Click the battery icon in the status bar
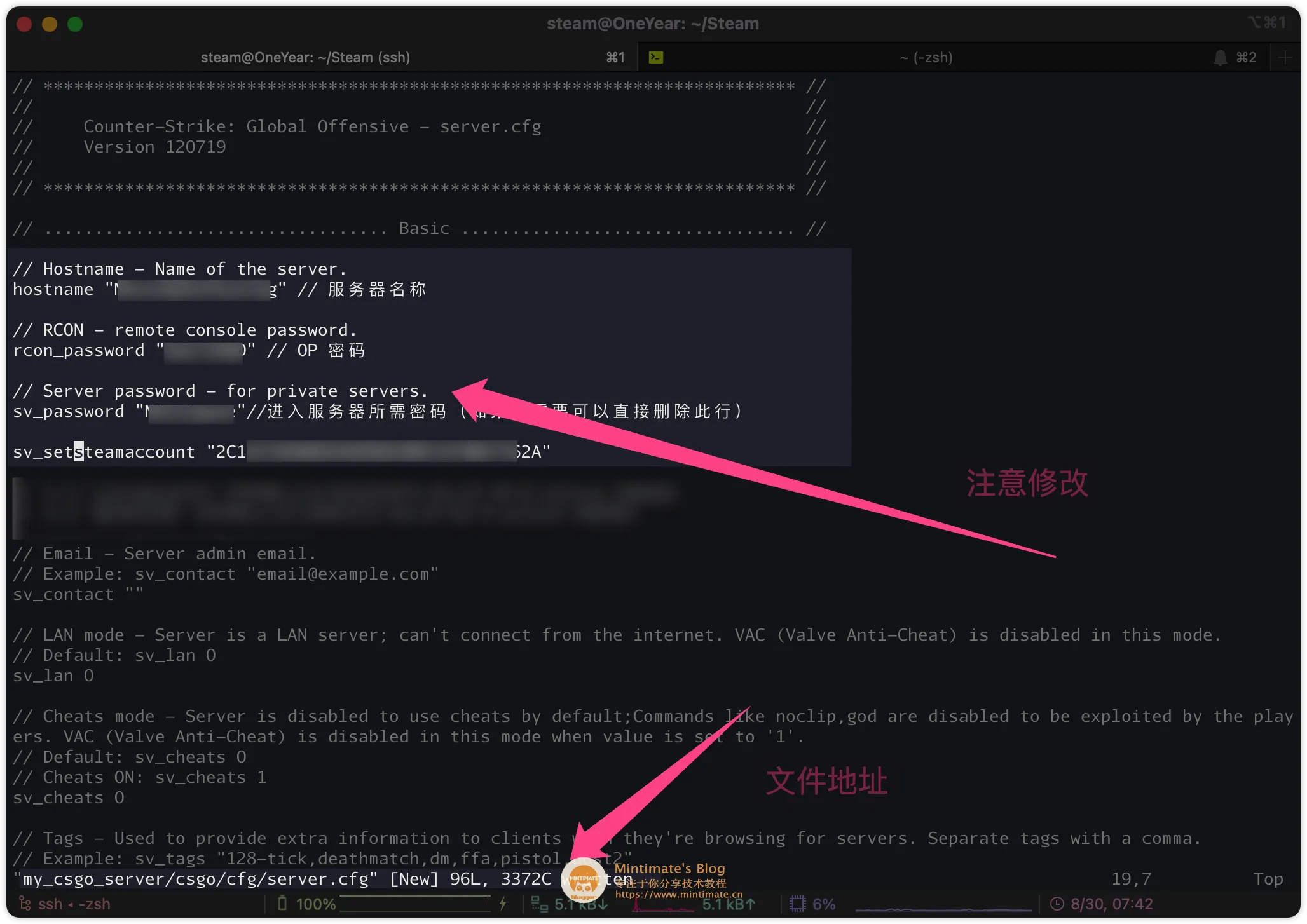 pyautogui.click(x=283, y=904)
